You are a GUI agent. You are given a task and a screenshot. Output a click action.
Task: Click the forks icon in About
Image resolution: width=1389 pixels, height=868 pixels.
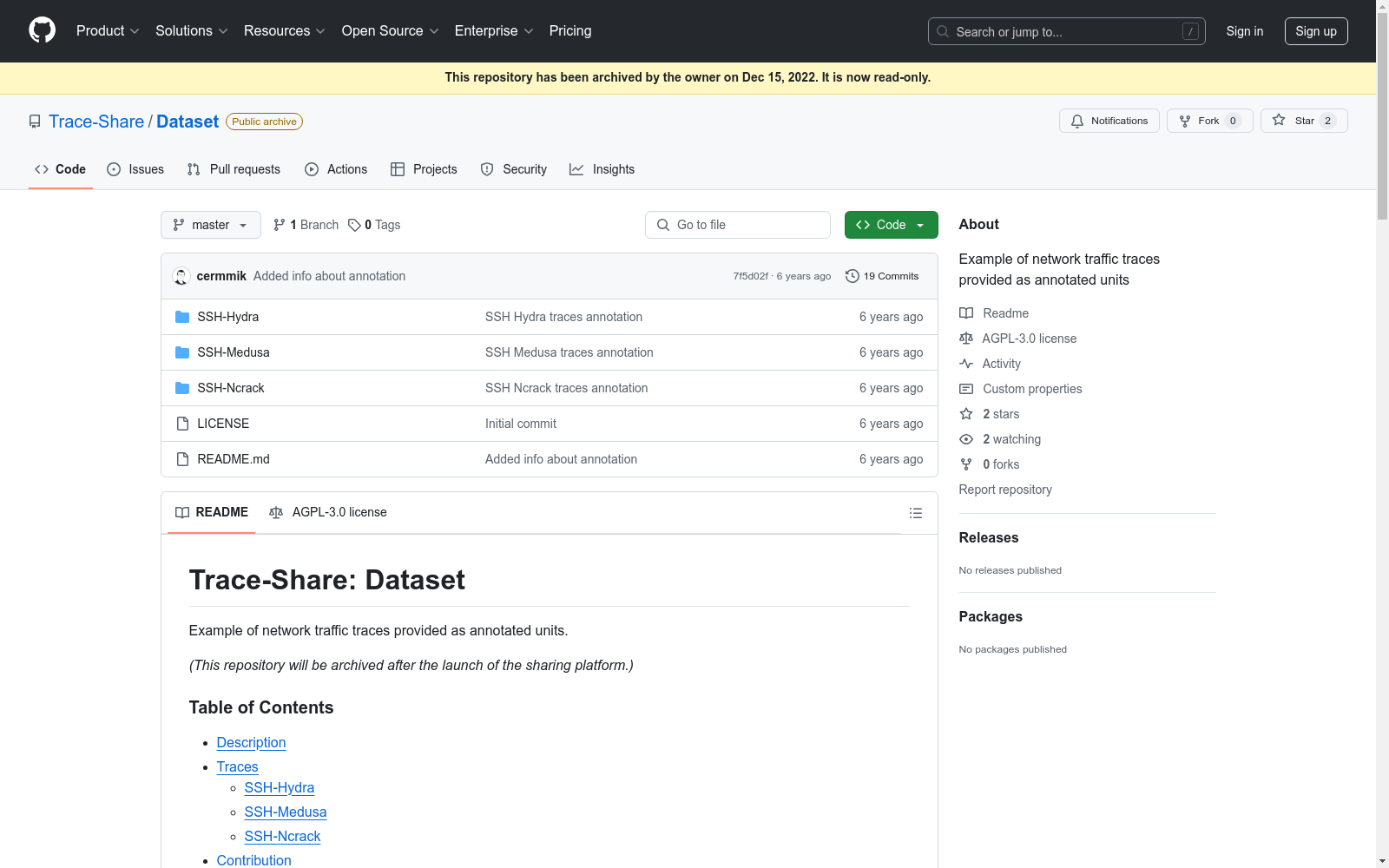click(x=966, y=464)
